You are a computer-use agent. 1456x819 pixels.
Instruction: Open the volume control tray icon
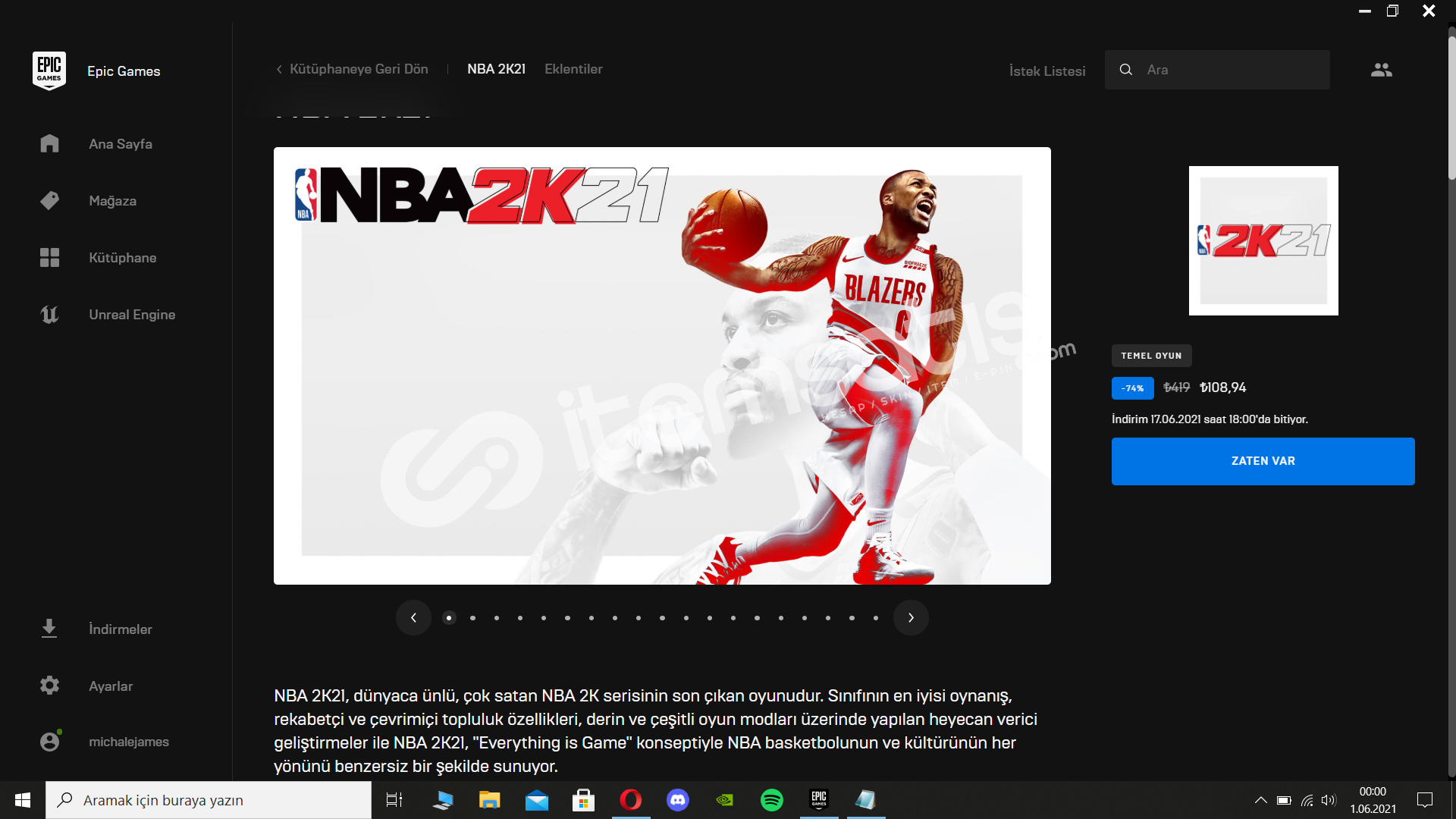tap(1329, 800)
